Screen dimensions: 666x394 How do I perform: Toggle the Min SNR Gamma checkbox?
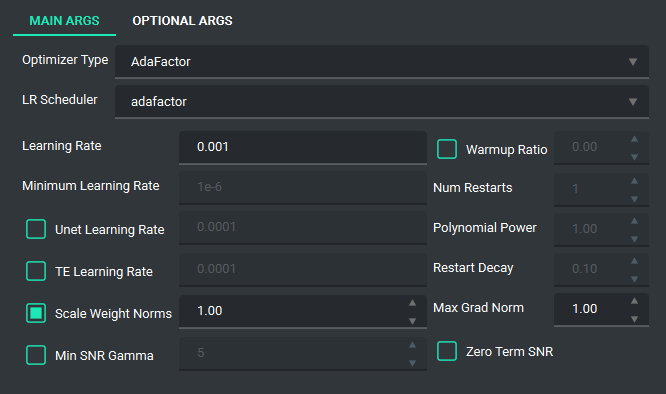36,355
